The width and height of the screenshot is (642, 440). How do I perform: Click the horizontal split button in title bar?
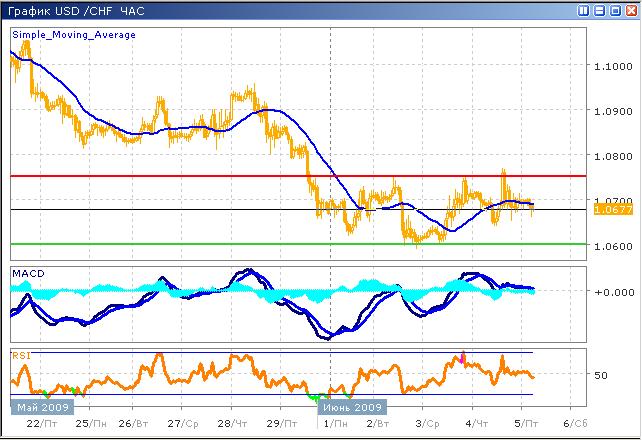click(x=600, y=10)
